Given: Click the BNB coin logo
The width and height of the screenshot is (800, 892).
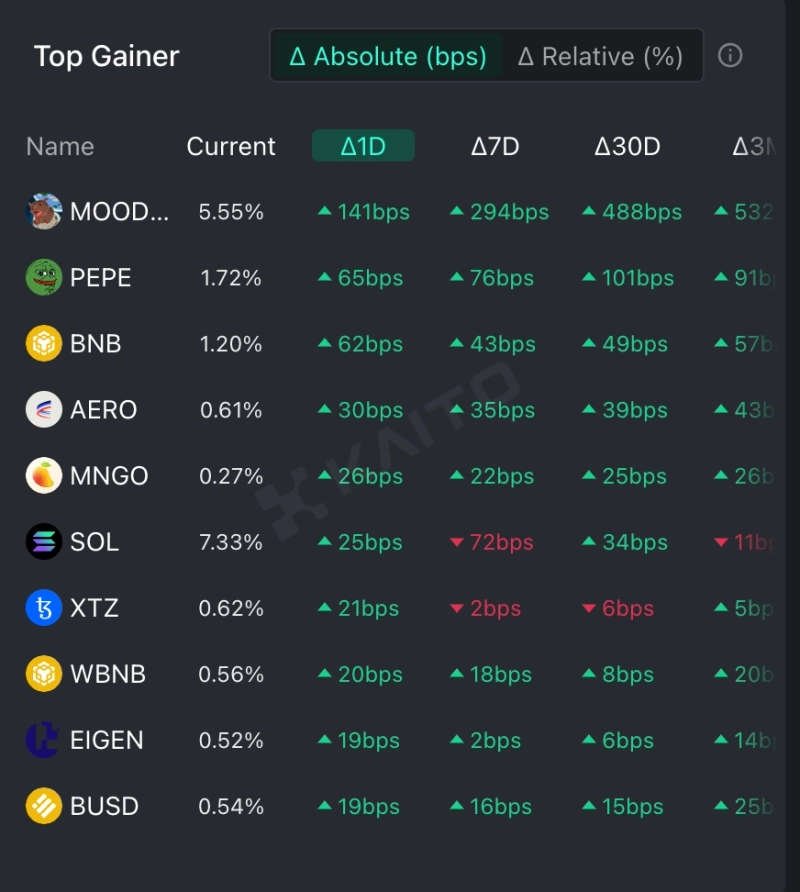Looking at the screenshot, I should (44, 344).
